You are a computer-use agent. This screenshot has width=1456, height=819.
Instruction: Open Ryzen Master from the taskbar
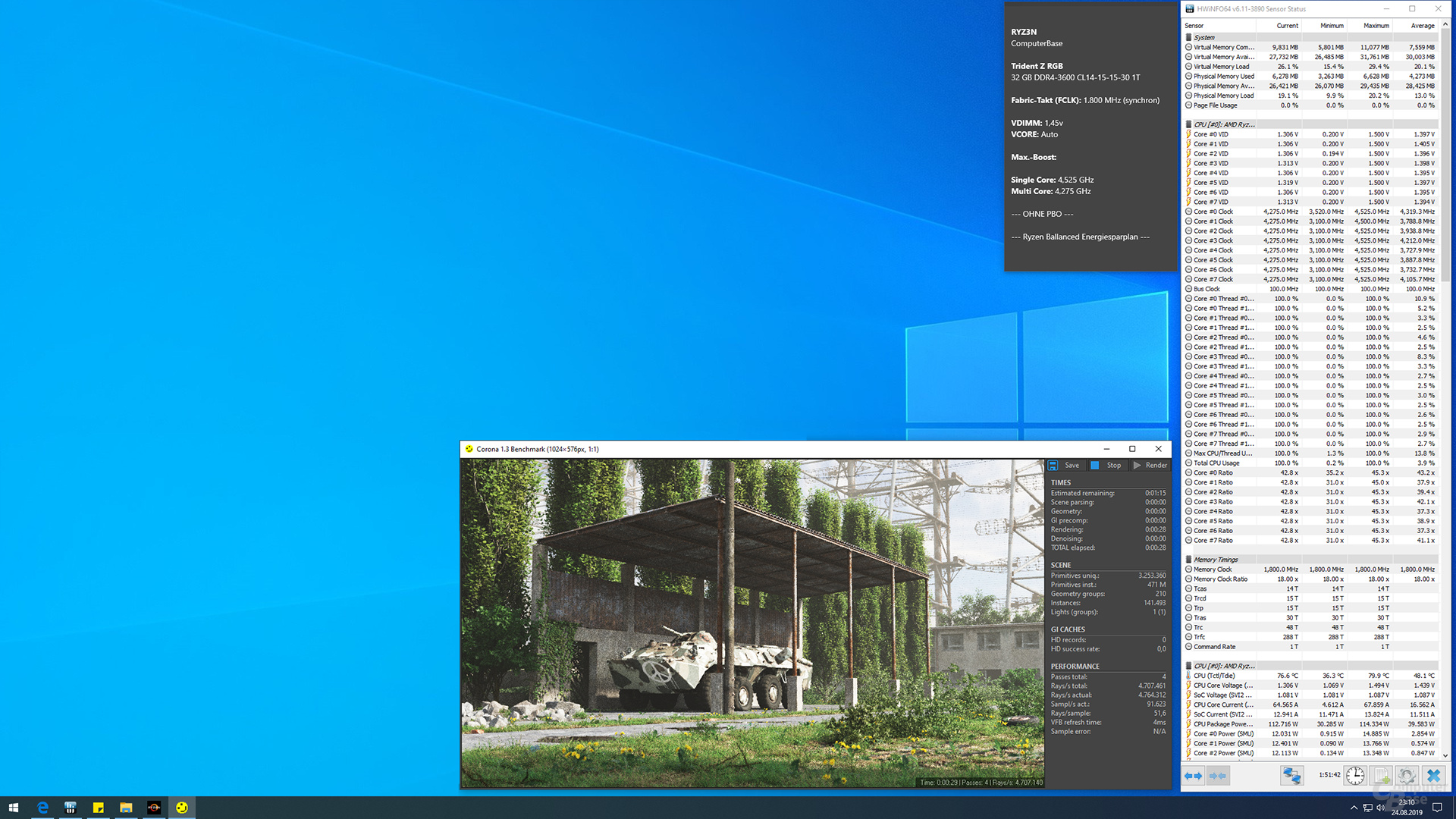pos(154,808)
